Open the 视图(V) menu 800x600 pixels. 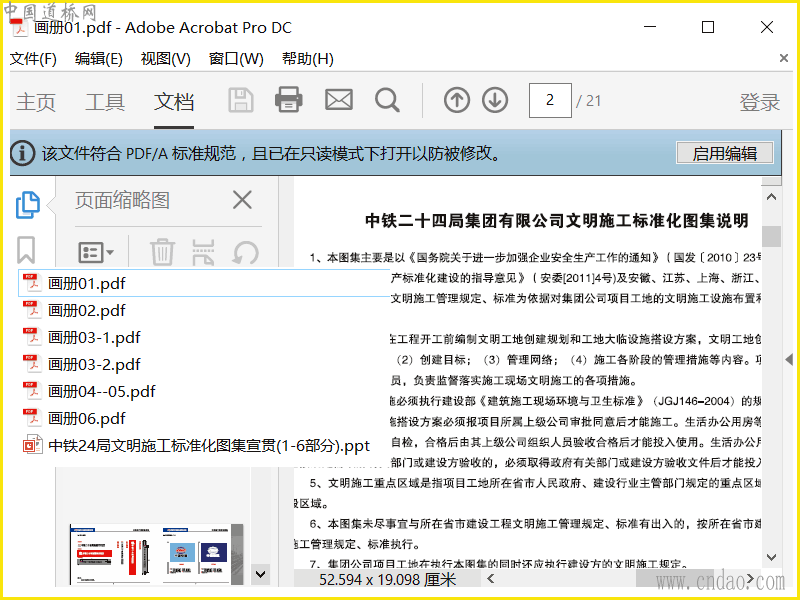[165, 59]
